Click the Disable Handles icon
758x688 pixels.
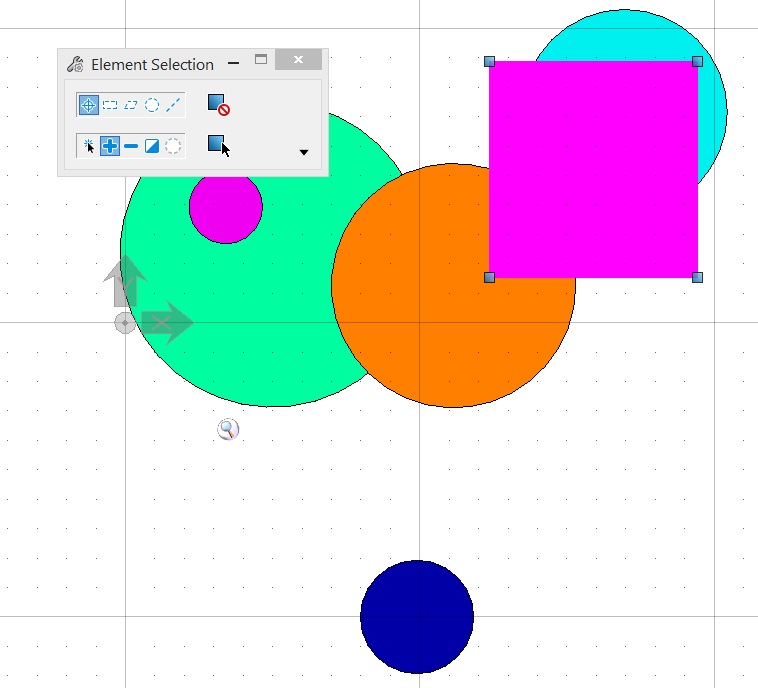coord(219,105)
